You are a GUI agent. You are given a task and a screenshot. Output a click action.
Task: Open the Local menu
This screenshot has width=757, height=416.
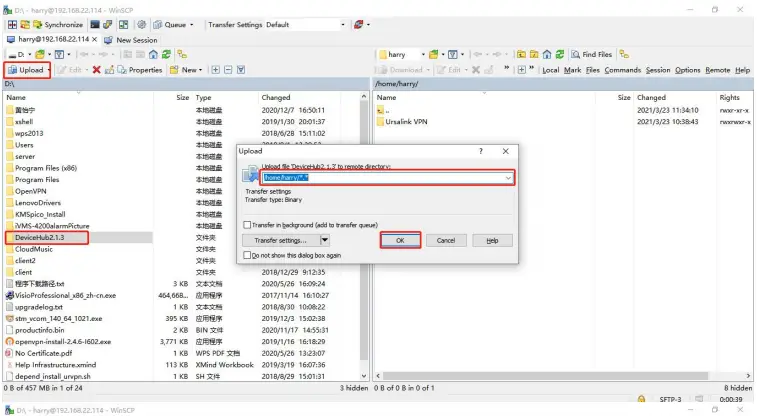(550, 70)
